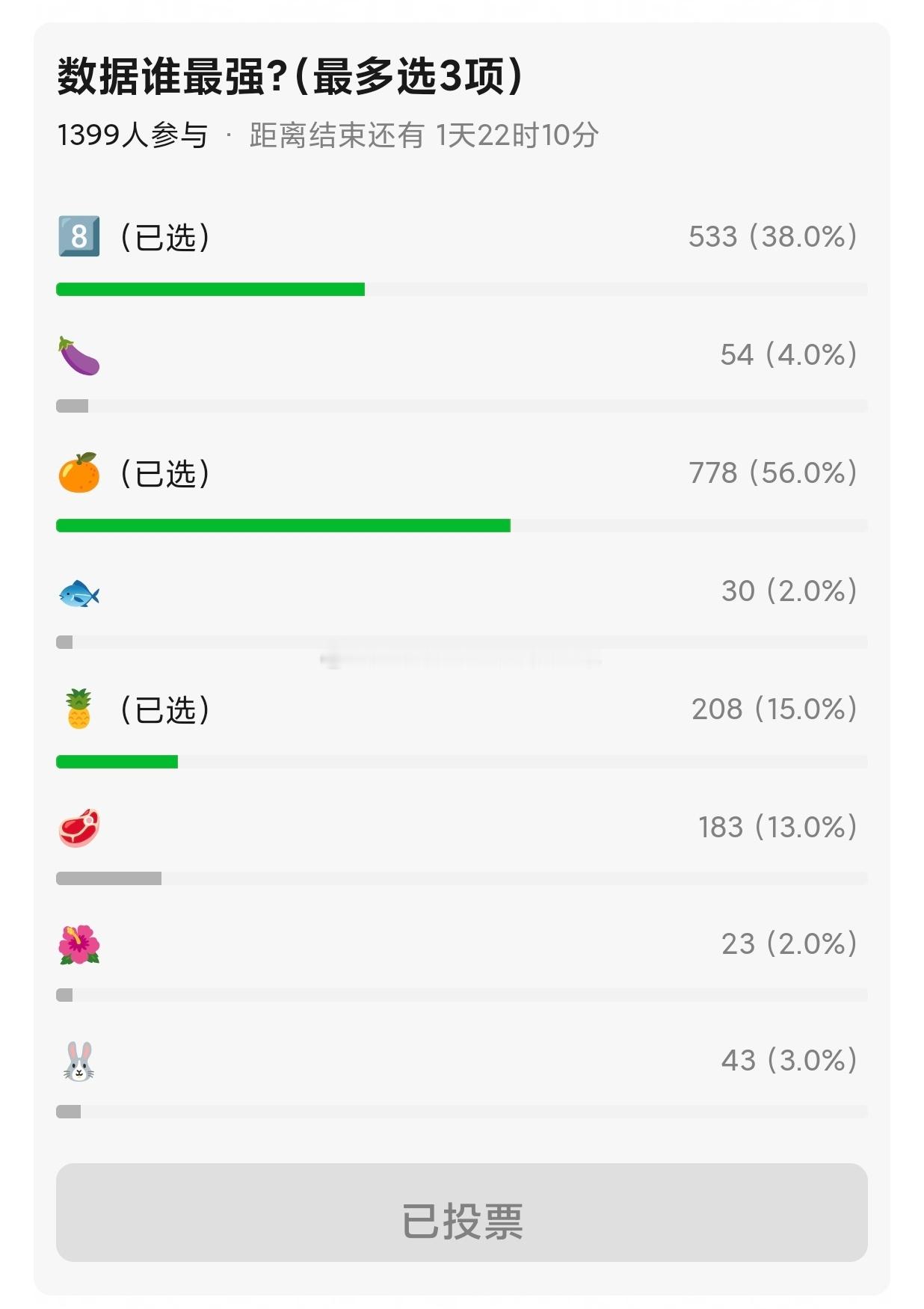This screenshot has width=924, height=1309.
Task: Select the meat steak emoji option
Action: pyautogui.click(x=78, y=827)
